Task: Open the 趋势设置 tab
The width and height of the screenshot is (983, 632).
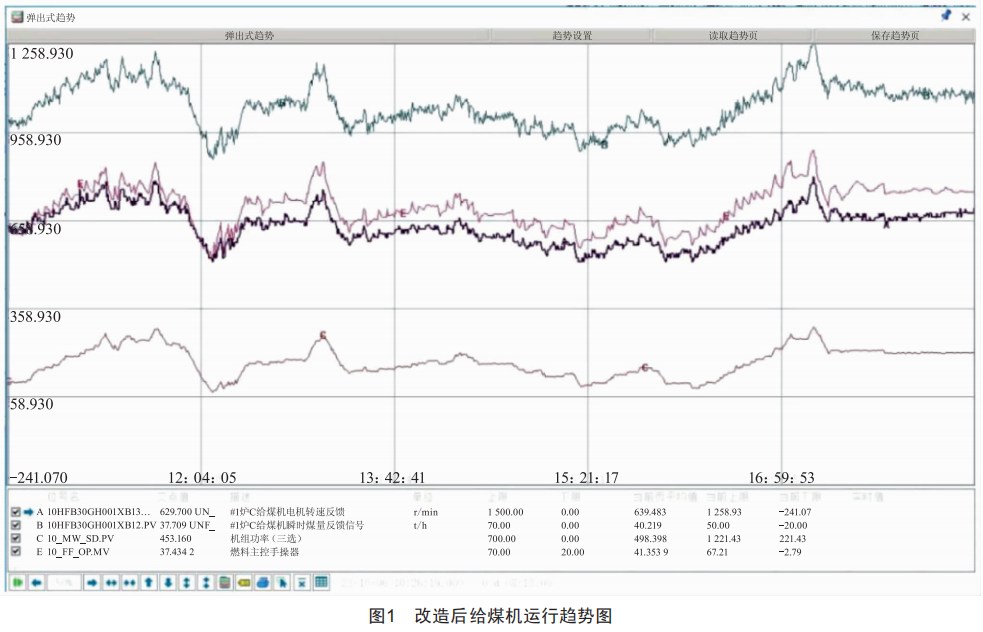Action: click(x=571, y=35)
